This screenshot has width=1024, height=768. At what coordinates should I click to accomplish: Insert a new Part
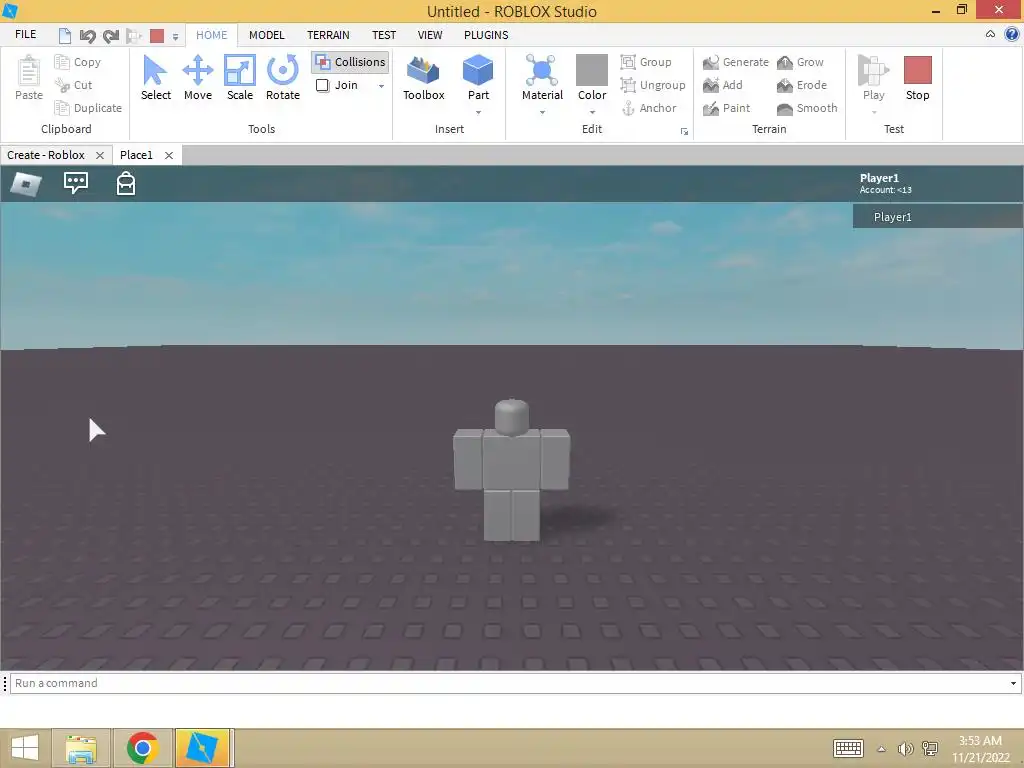478,78
